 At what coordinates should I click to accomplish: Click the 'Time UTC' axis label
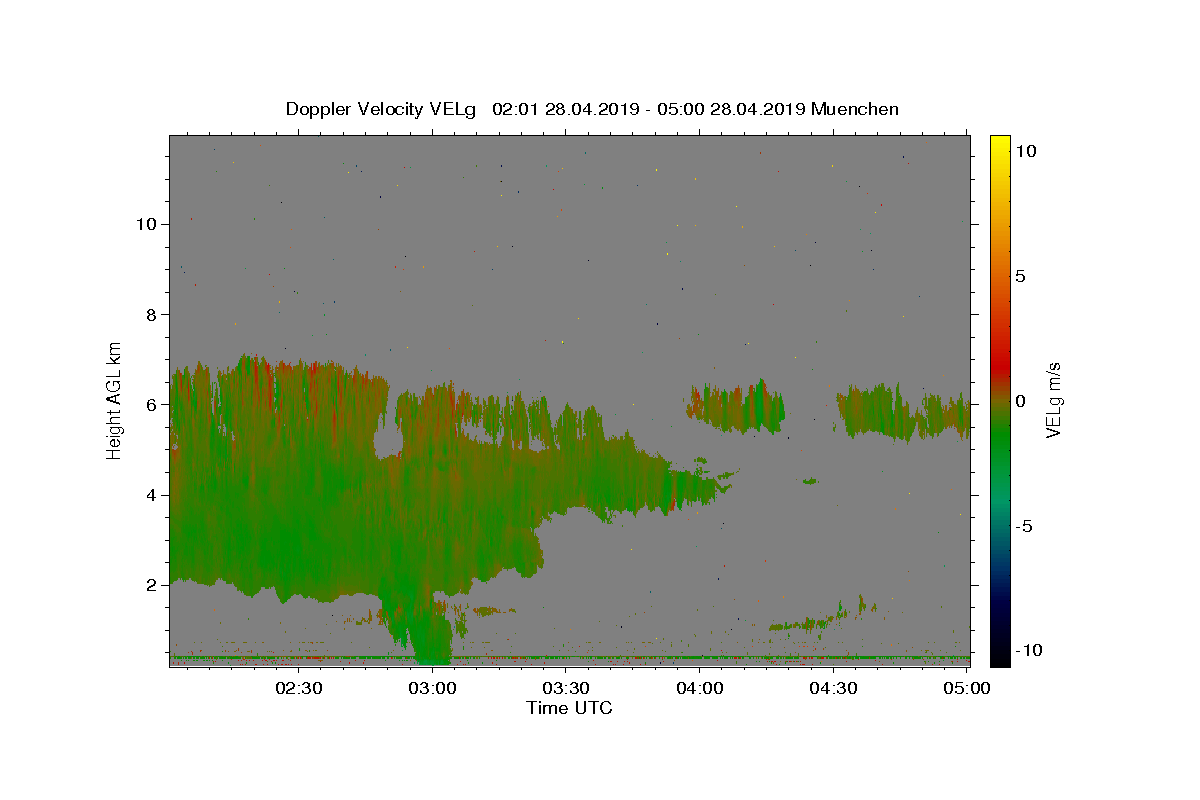tap(569, 708)
